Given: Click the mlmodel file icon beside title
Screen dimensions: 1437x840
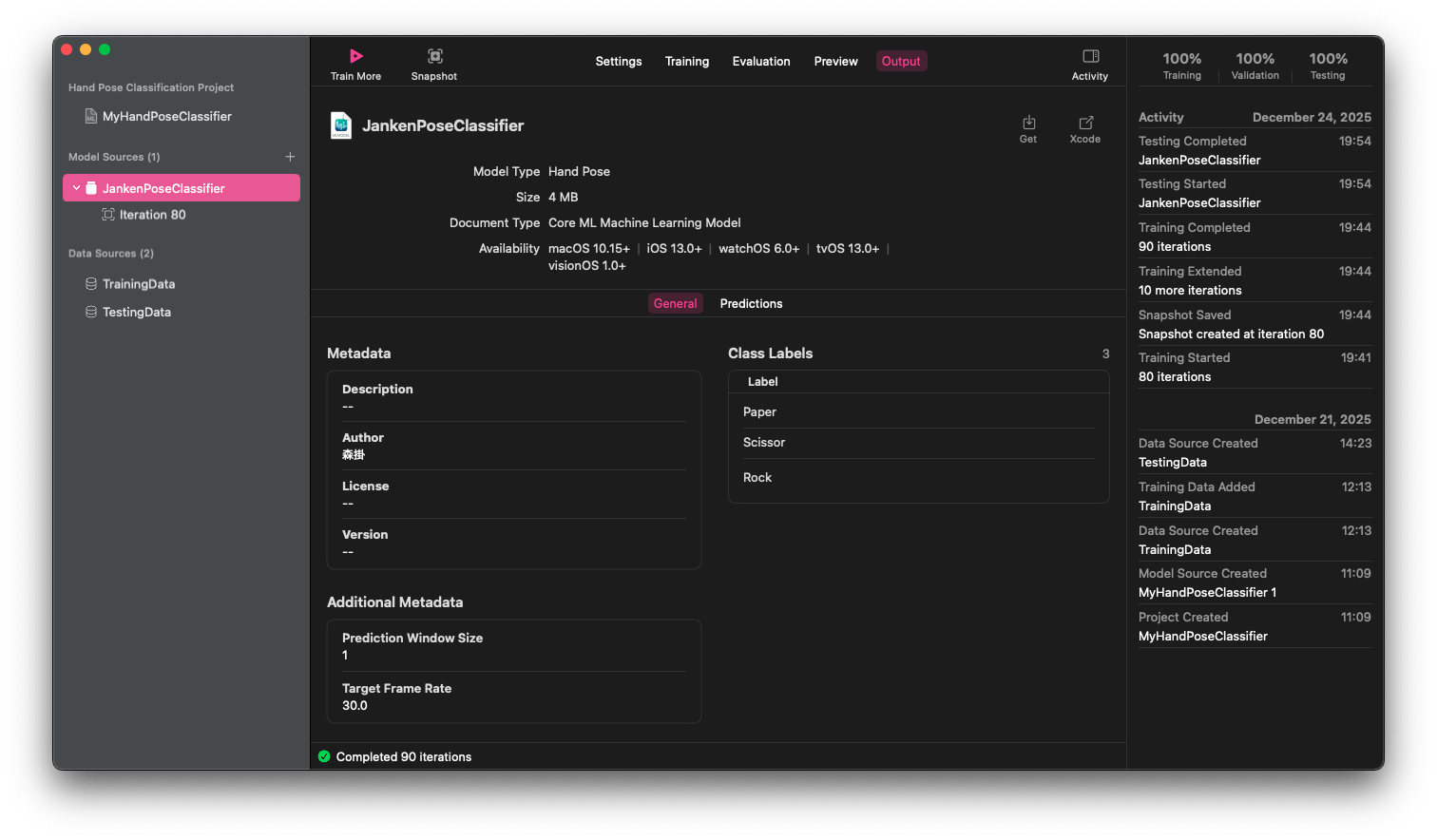Looking at the screenshot, I should (x=340, y=125).
